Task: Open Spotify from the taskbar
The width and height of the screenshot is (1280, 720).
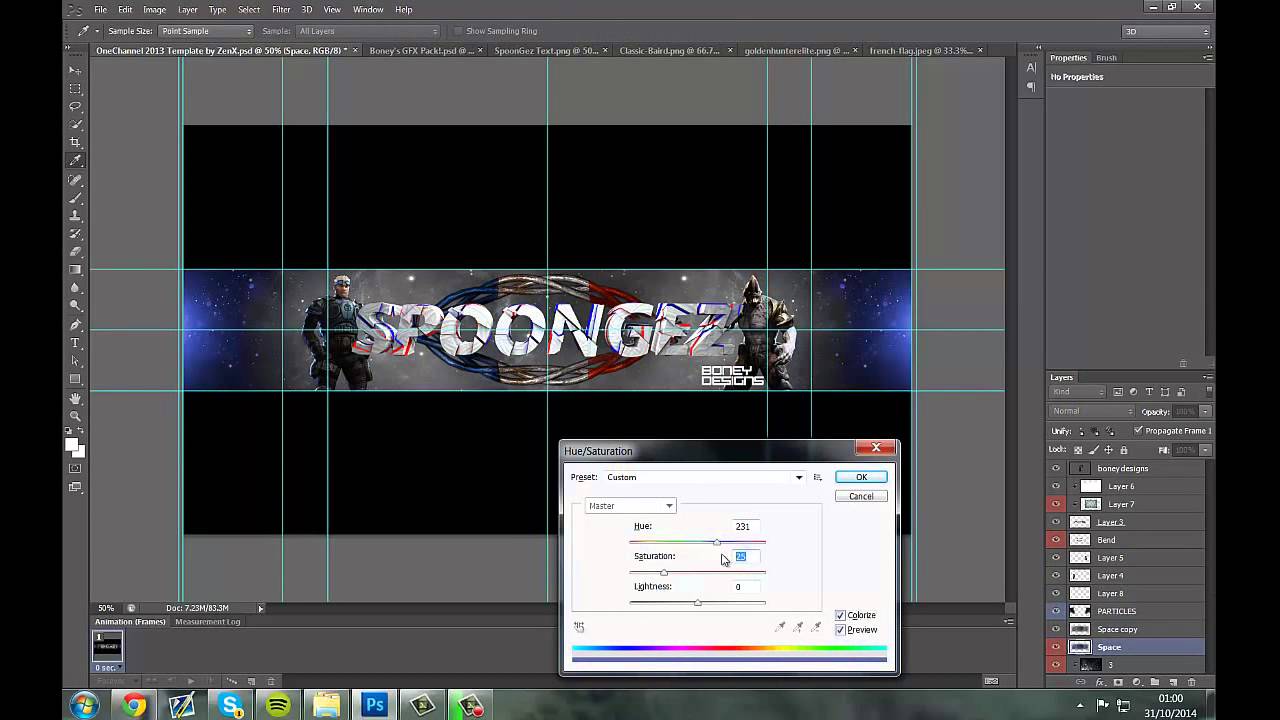Action: [x=278, y=705]
